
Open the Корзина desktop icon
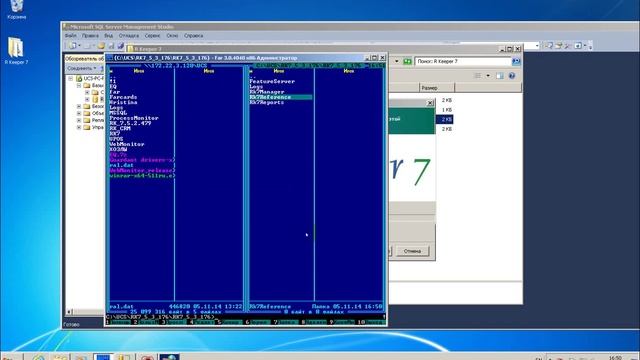click(x=16, y=9)
